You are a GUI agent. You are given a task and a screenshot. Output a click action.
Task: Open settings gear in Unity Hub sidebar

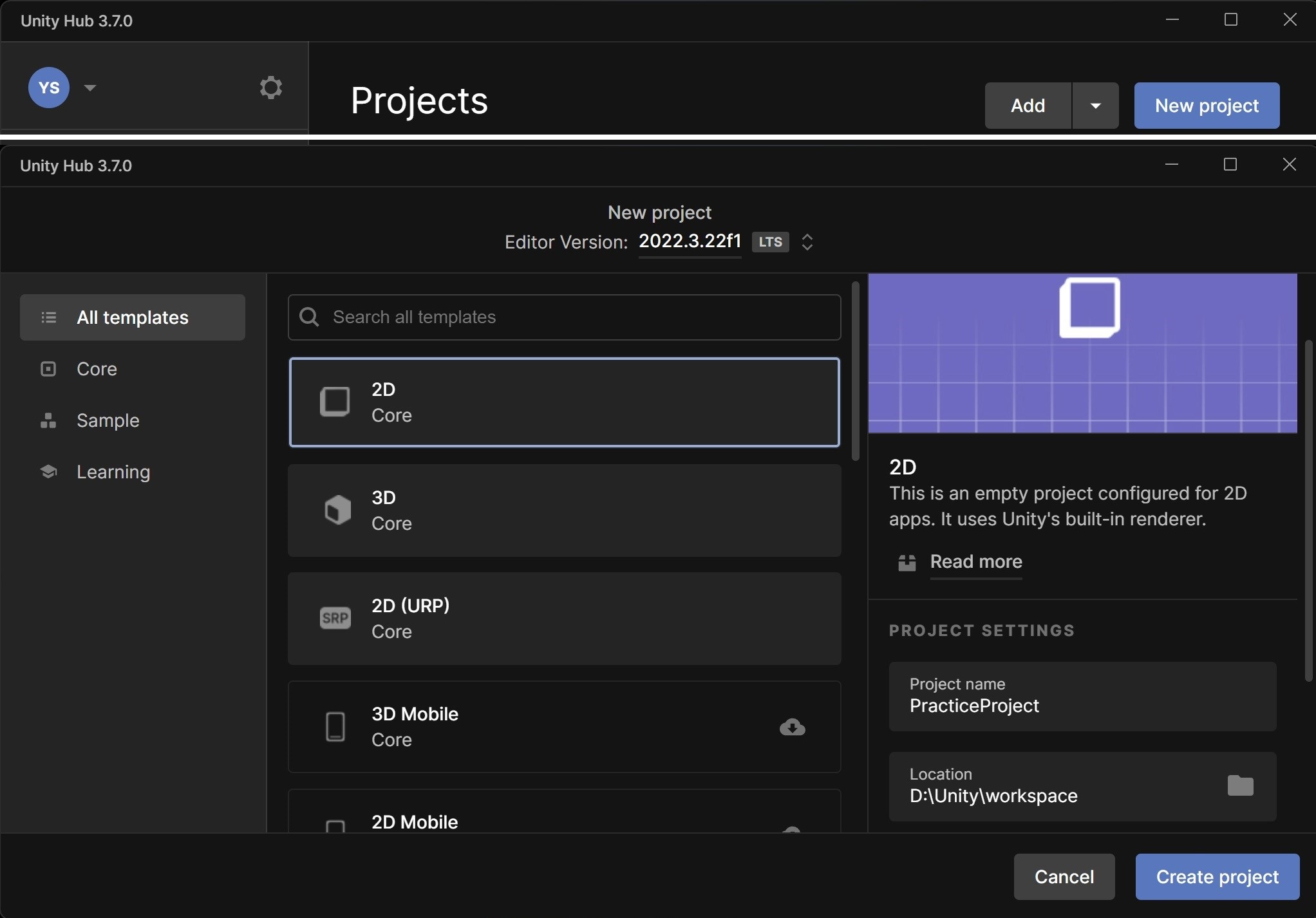(270, 88)
